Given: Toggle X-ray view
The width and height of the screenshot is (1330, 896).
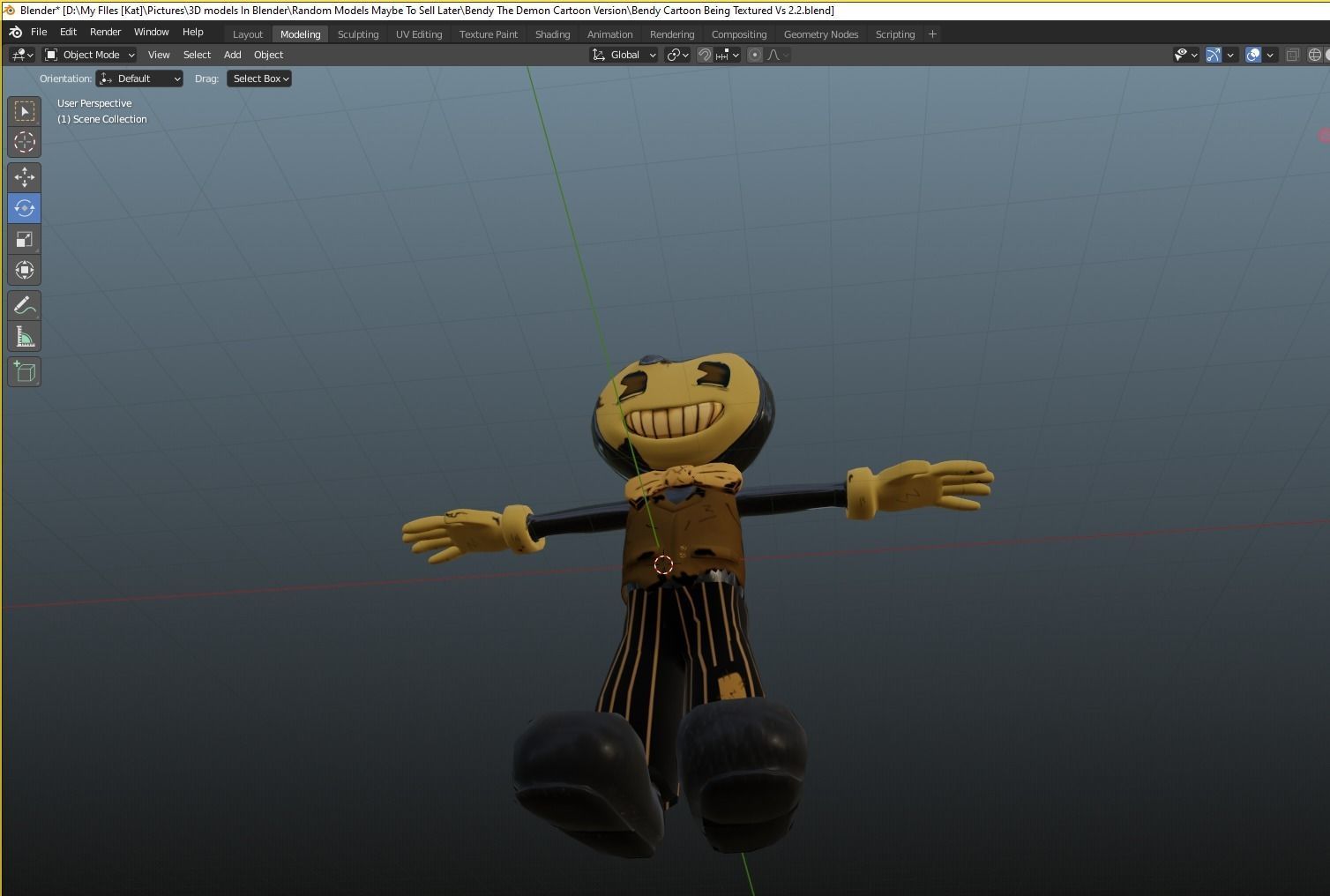Looking at the screenshot, I should pos(1293,55).
